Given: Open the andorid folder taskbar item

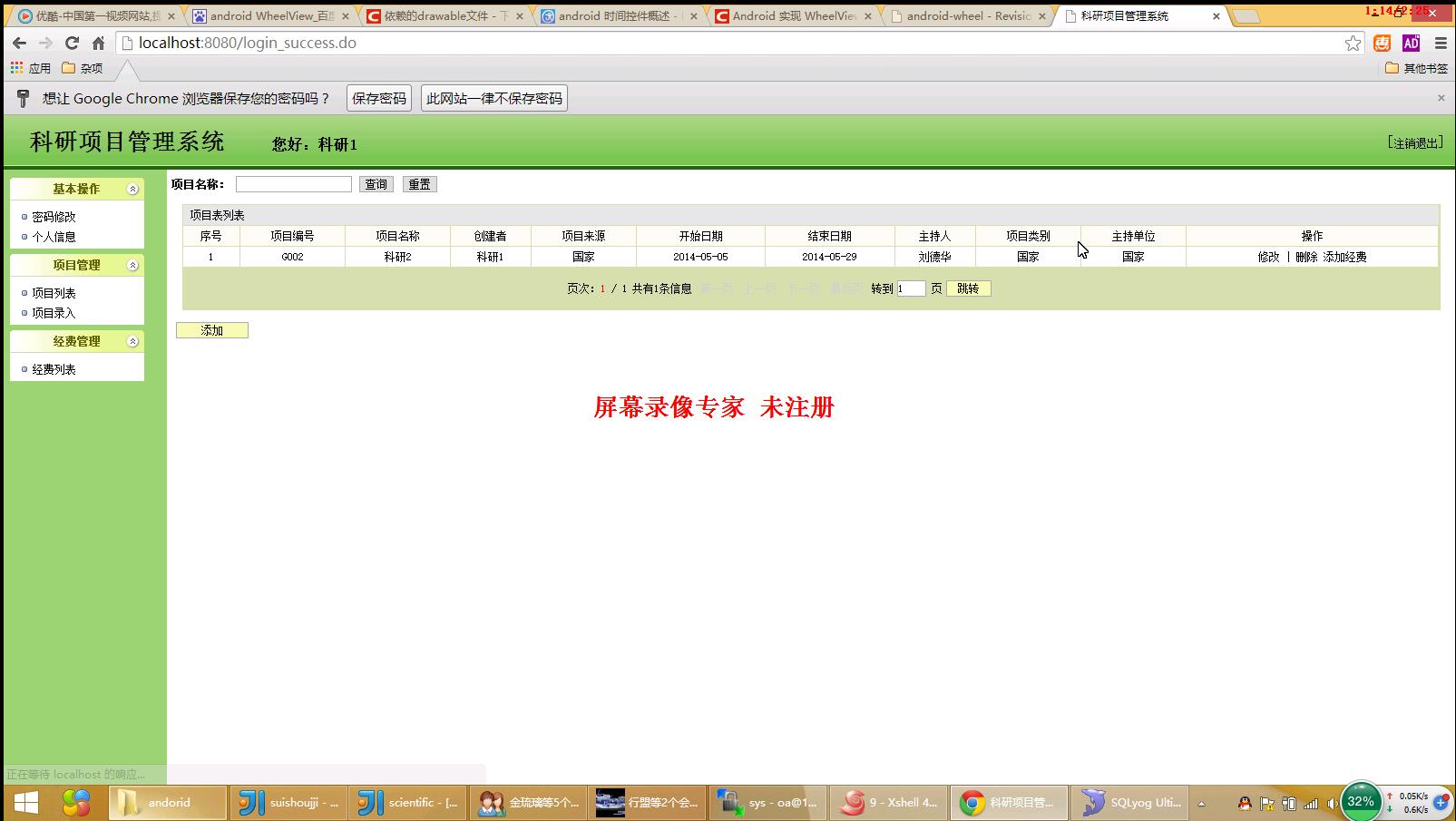Looking at the screenshot, I should click(168, 803).
